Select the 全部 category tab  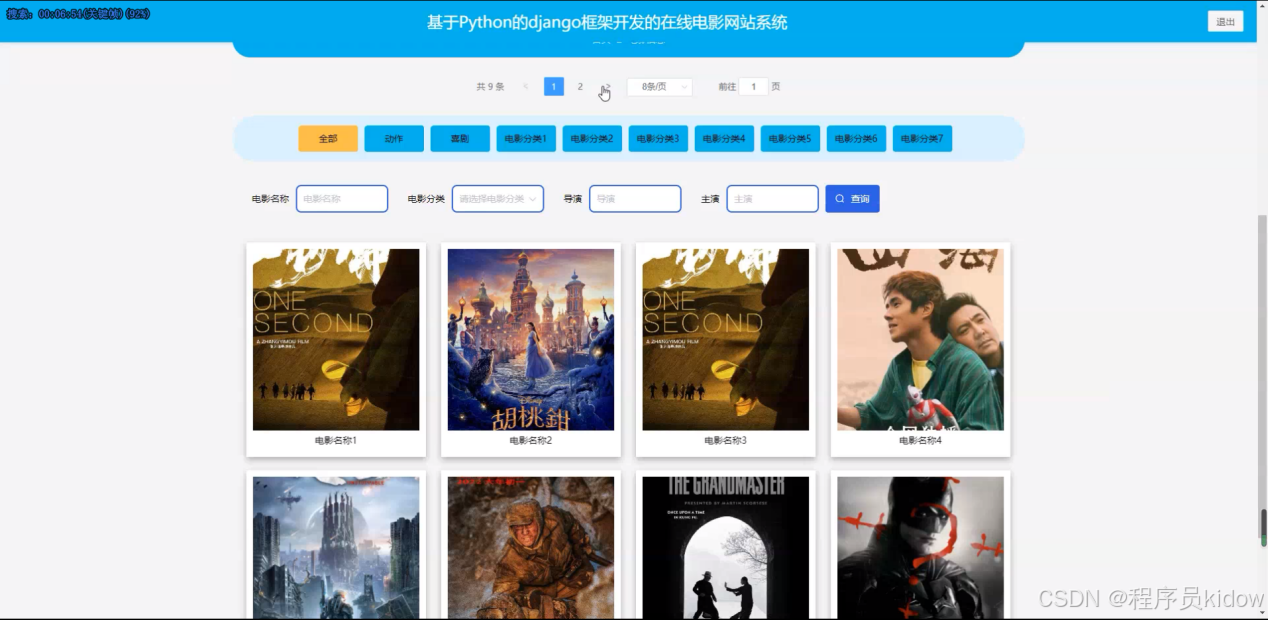tap(328, 139)
